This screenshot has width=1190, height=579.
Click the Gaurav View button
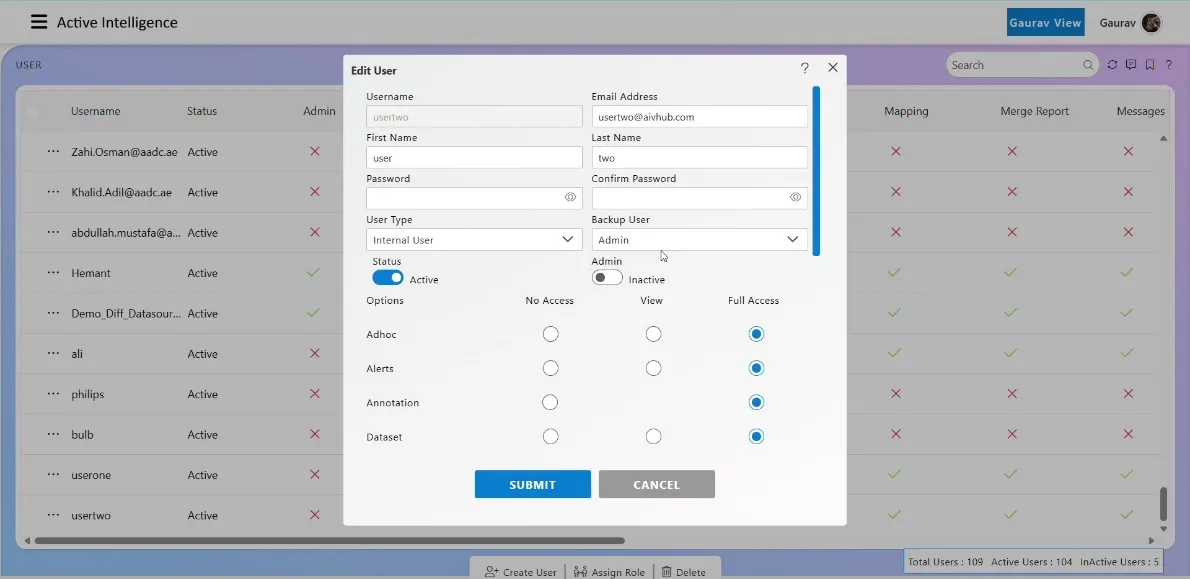click(1045, 23)
